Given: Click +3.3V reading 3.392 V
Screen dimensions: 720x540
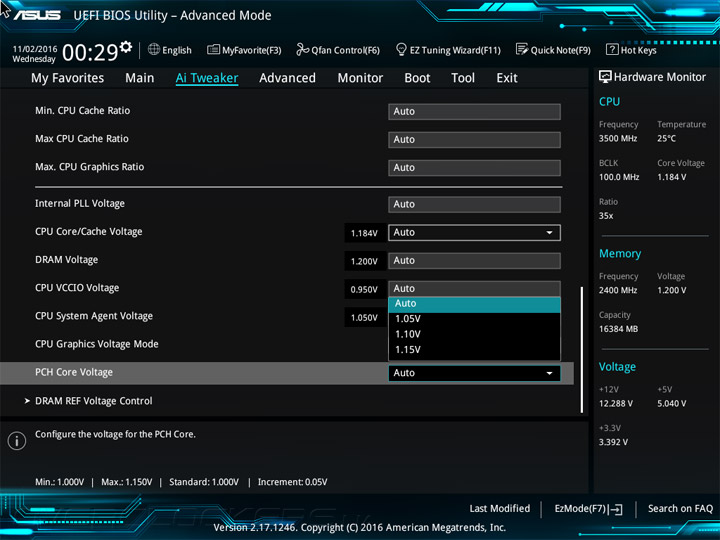Looking at the screenshot, I should 613,442.
